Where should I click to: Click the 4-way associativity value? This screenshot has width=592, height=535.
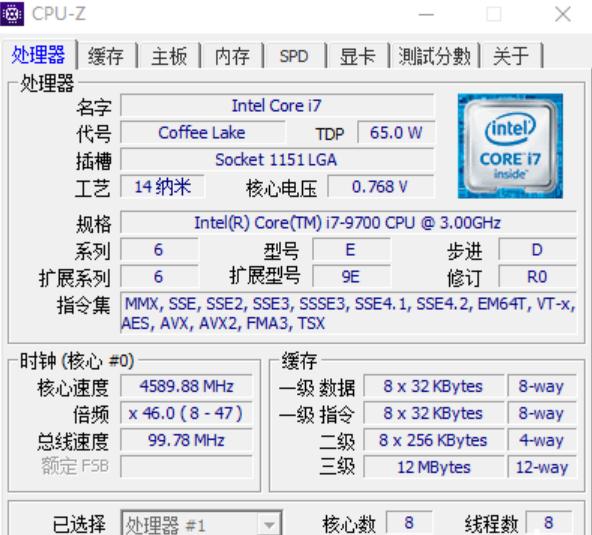[542, 440]
